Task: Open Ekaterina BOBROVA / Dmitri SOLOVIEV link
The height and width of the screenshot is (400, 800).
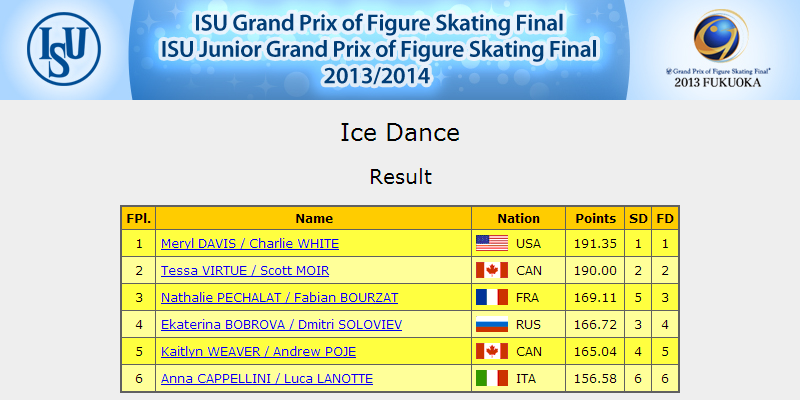Action: 281,324
